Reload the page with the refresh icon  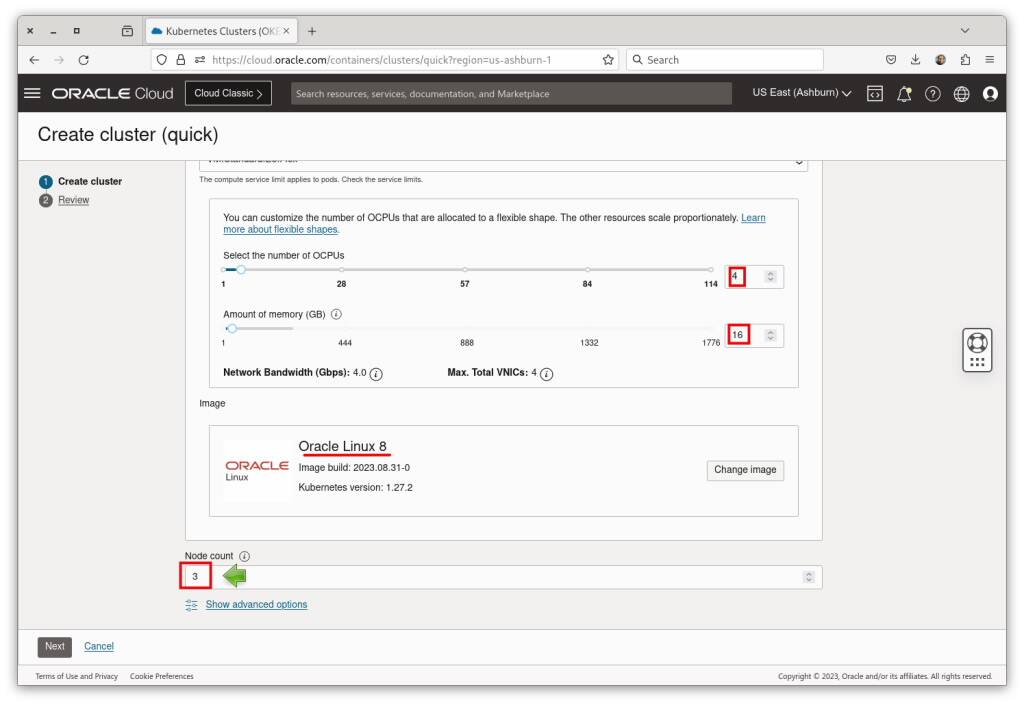(x=84, y=60)
